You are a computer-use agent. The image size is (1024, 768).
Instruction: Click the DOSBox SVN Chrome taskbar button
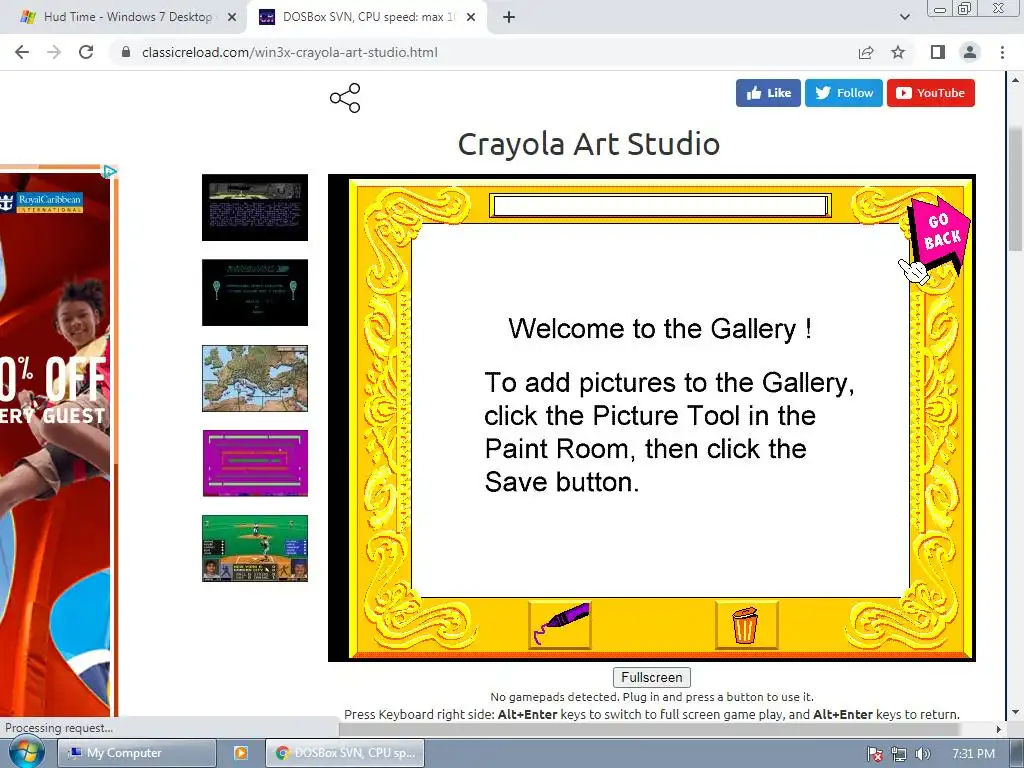pyautogui.click(x=345, y=753)
